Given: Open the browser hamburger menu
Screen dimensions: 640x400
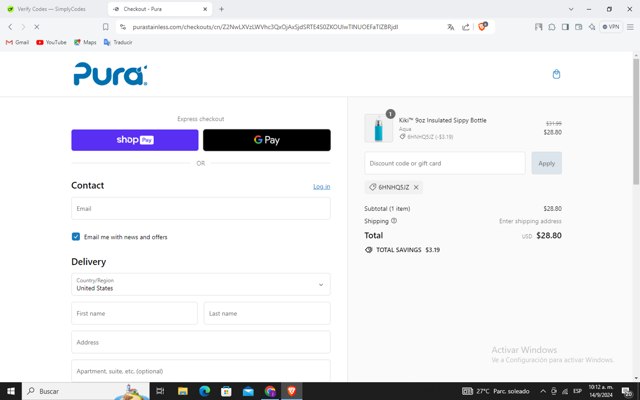Looking at the screenshot, I should (x=630, y=27).
